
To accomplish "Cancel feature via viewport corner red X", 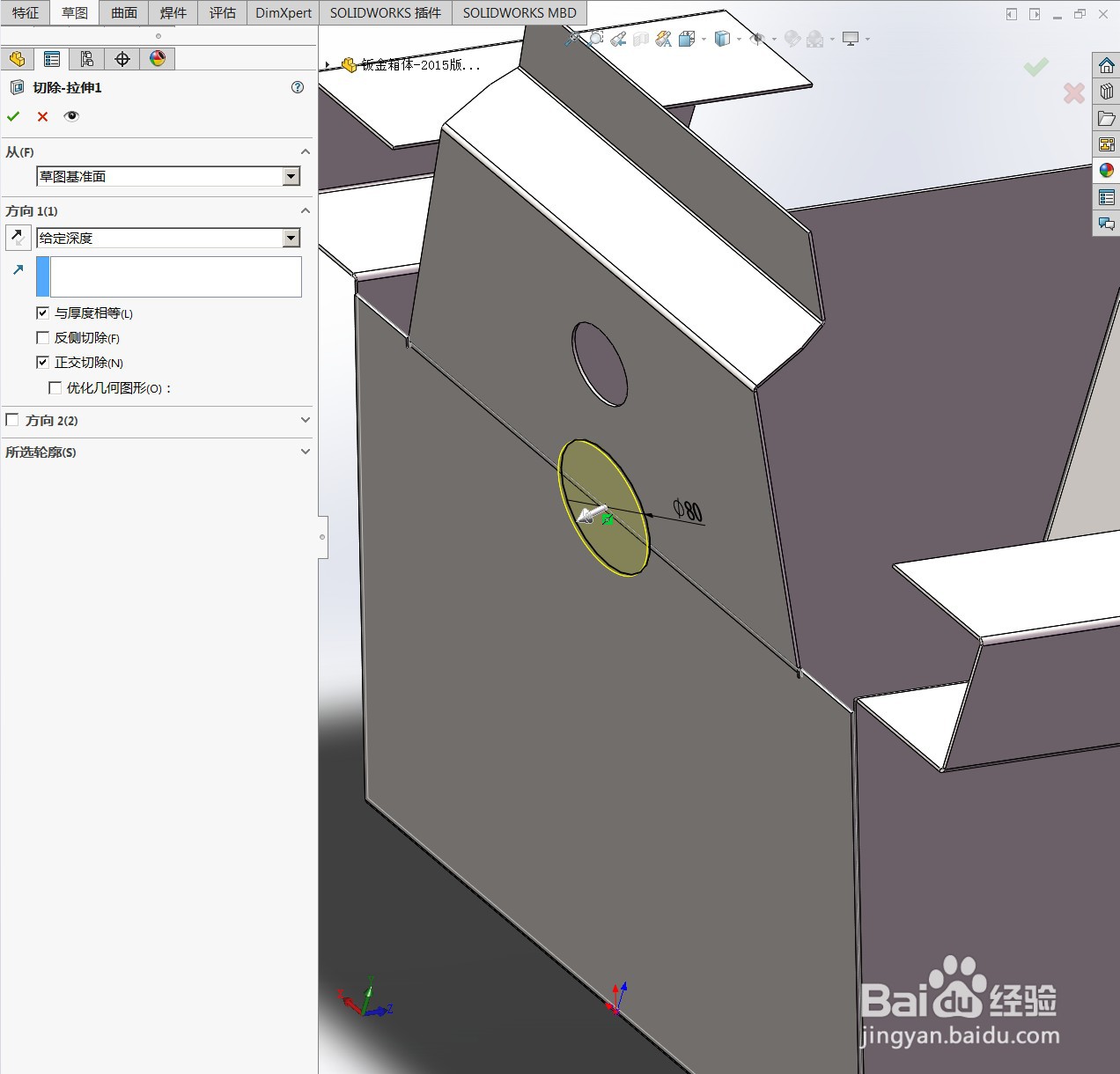I will pyautogui.click(x=1073, y=92).
